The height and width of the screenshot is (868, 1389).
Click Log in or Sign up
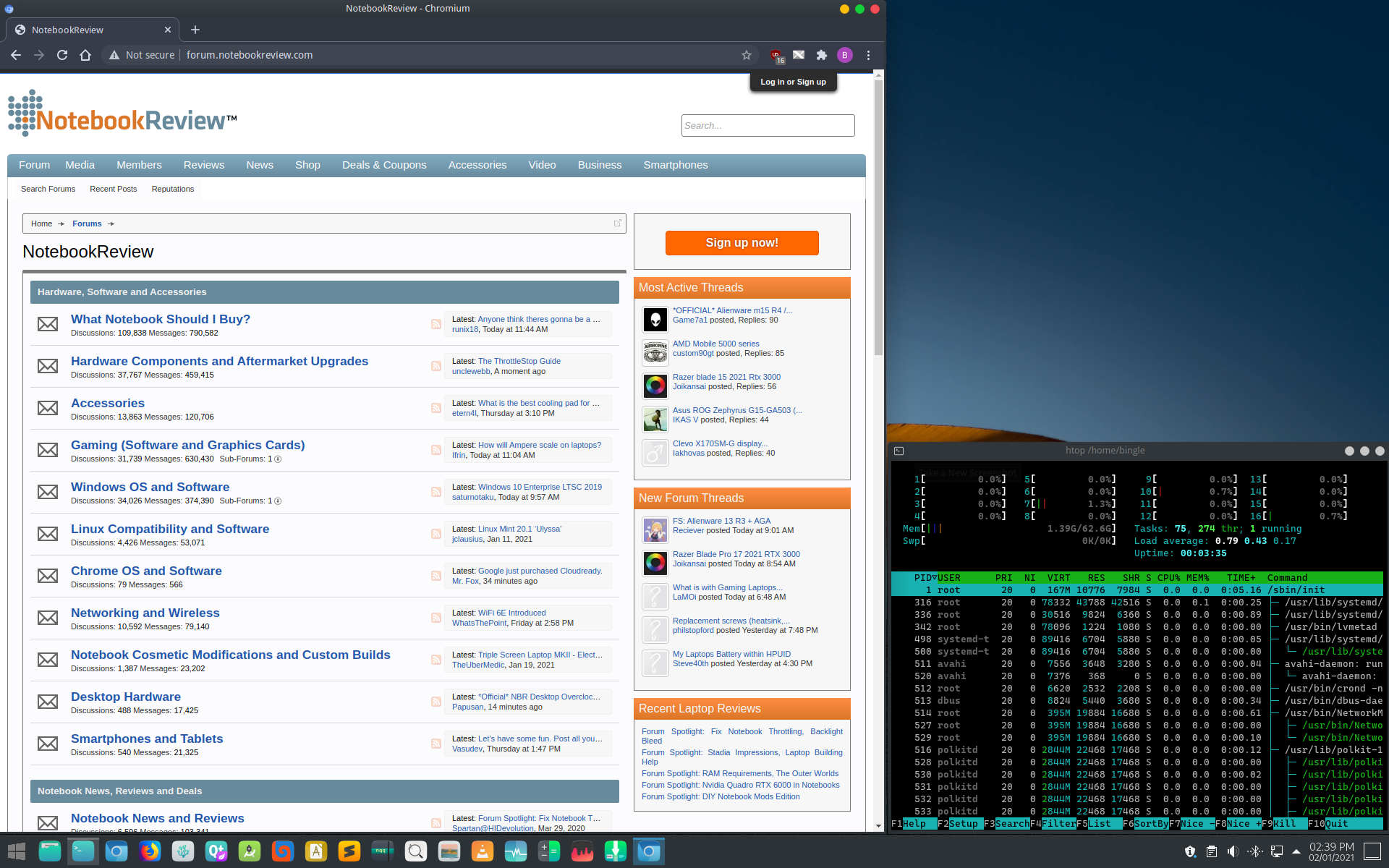(793, 82)
